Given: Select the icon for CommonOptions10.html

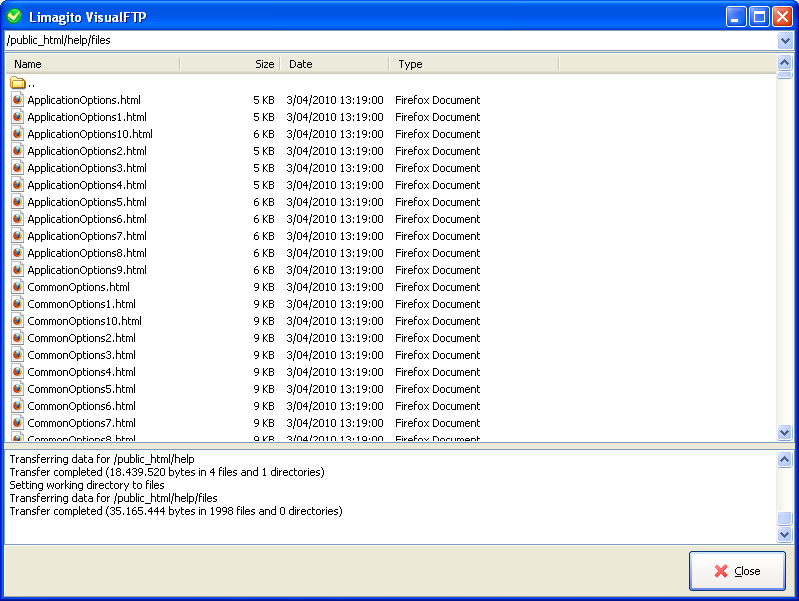Looking at the screenshot, I should coord(17,321).
